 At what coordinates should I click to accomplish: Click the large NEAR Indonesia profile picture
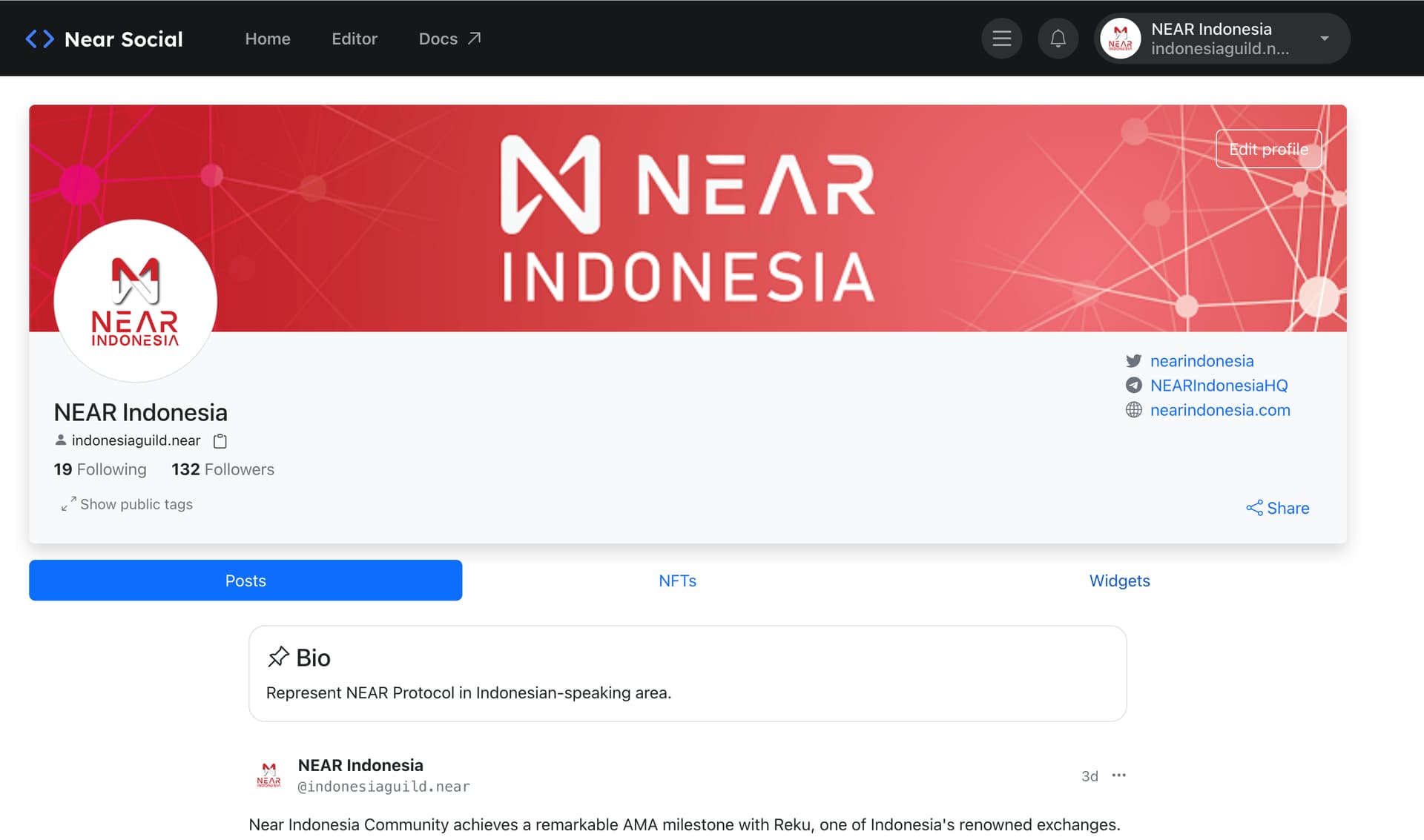point(136,301)
